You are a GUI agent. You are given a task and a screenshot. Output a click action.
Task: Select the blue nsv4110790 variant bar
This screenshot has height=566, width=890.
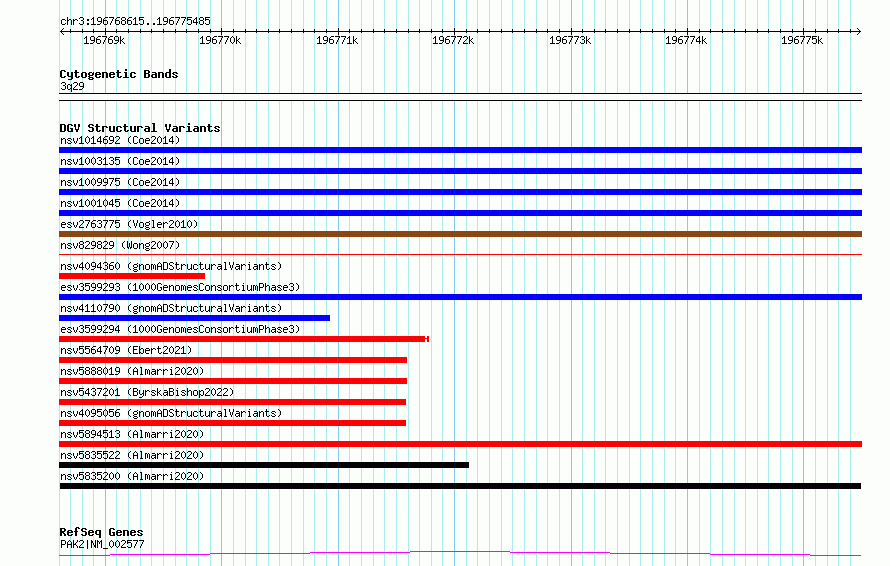(x=194, y=318)
